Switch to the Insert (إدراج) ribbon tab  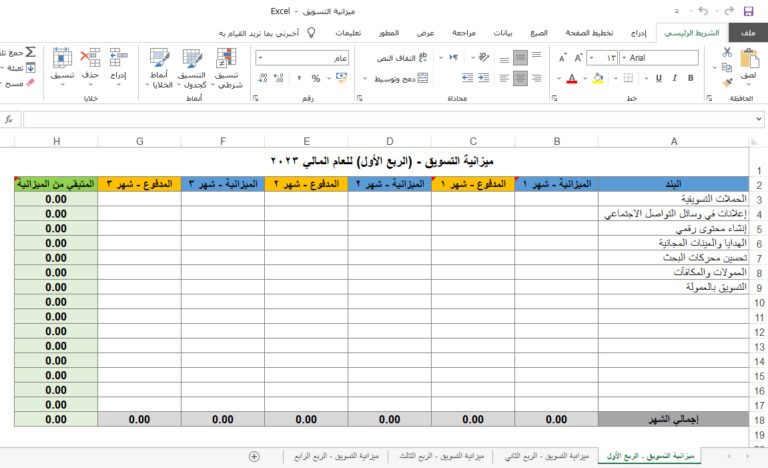coord(638,33)
